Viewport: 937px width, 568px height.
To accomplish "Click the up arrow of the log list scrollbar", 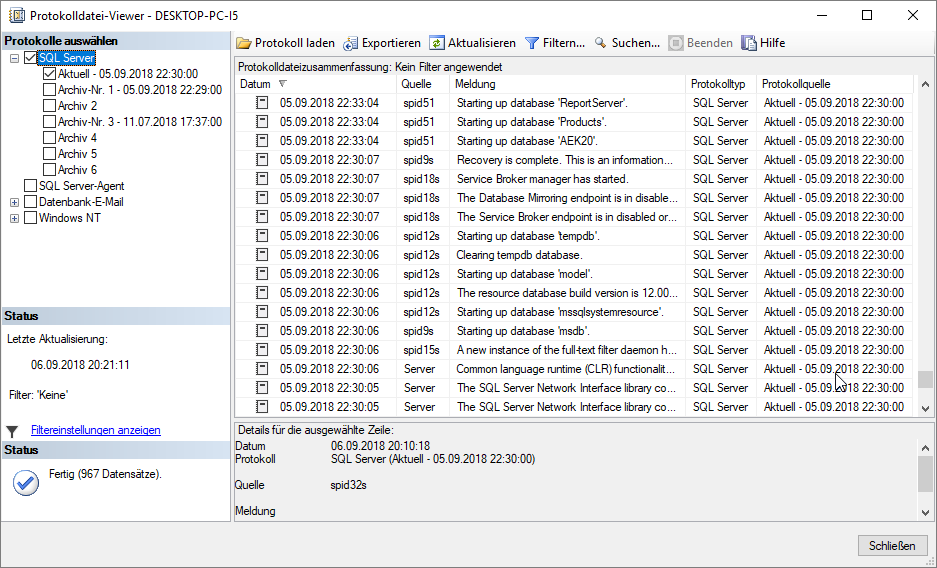I will point(926,85).
